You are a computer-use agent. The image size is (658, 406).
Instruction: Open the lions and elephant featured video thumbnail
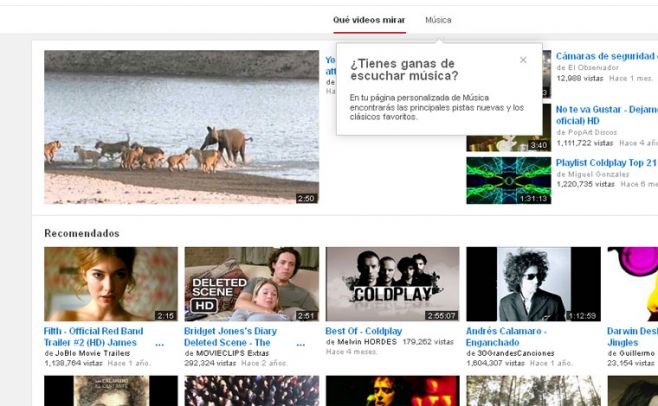[x=181, y=127]
